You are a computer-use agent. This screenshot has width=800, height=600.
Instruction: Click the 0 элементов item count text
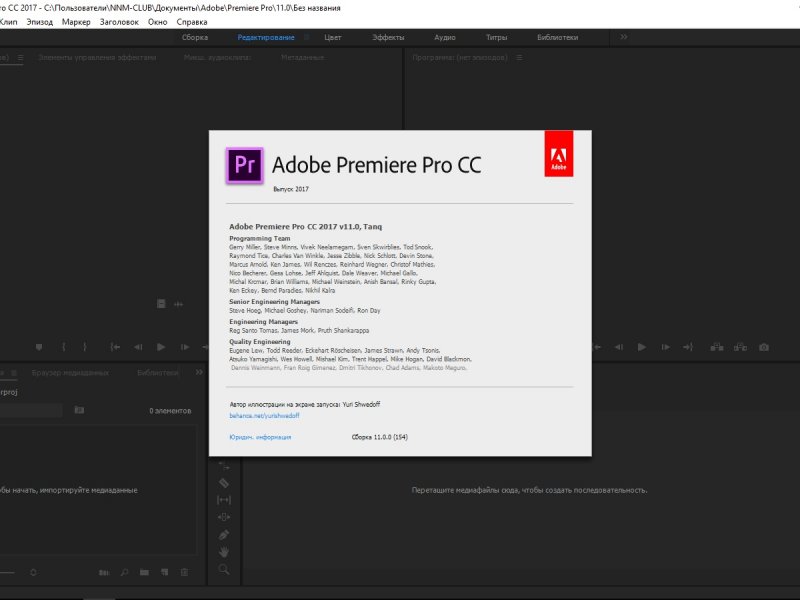[x=170, y=411]
